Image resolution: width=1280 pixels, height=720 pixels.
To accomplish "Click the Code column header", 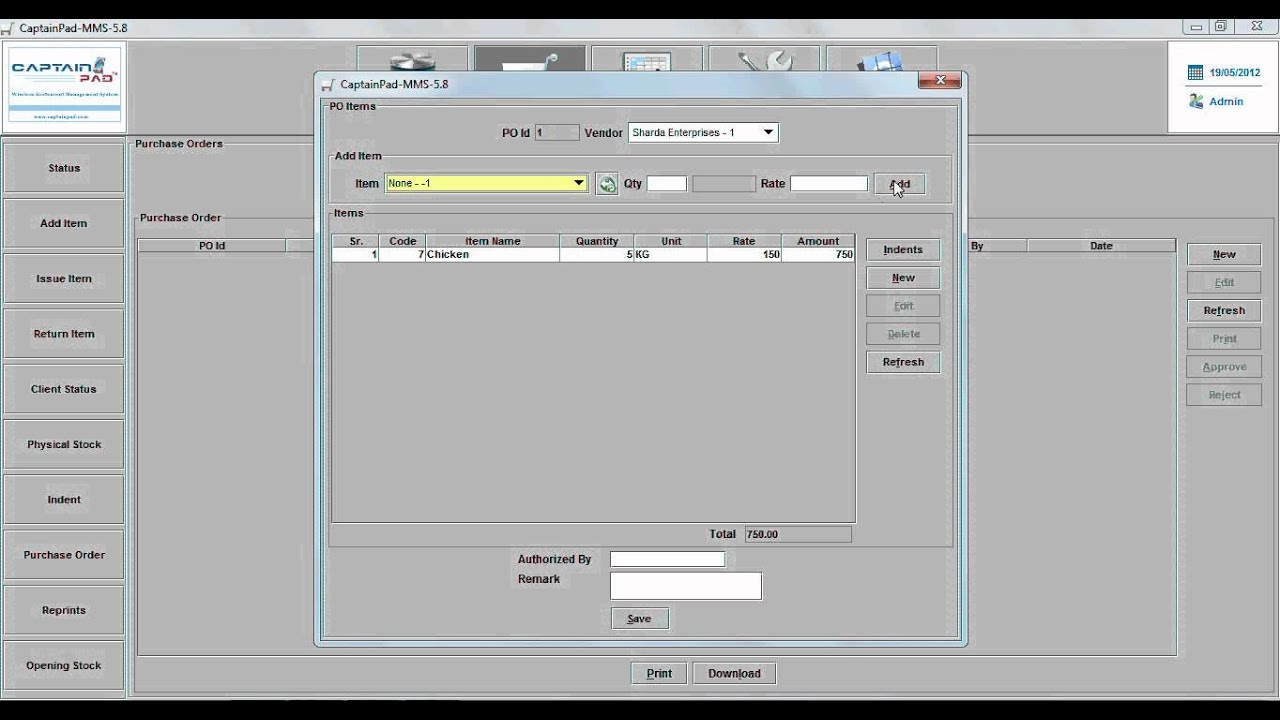I will point(402,241).
